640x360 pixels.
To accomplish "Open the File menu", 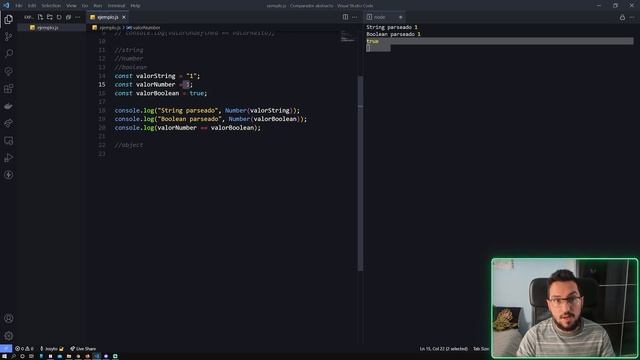I will click(19, 6).
